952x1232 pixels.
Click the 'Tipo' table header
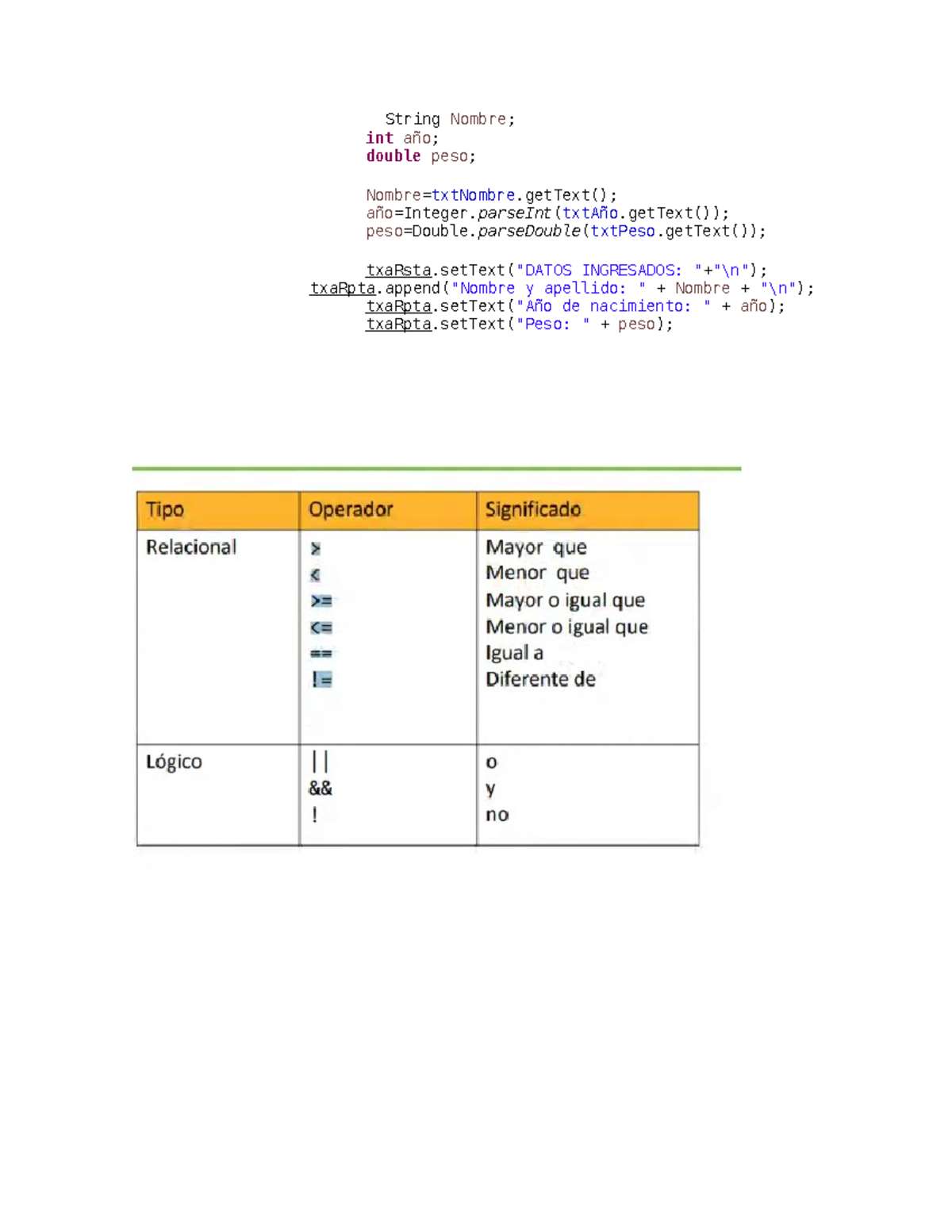click(x=165, y=510)
